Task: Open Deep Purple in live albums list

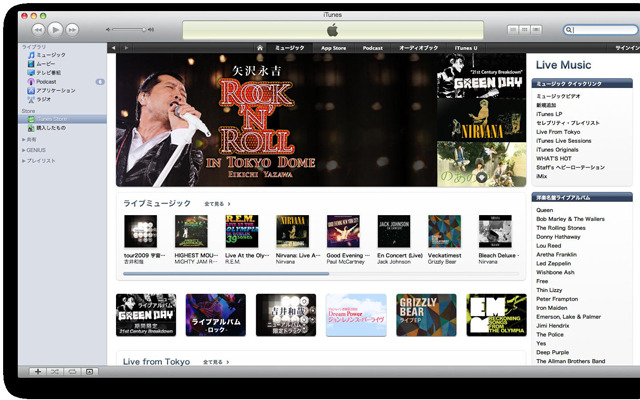Action: pos(552,352)
